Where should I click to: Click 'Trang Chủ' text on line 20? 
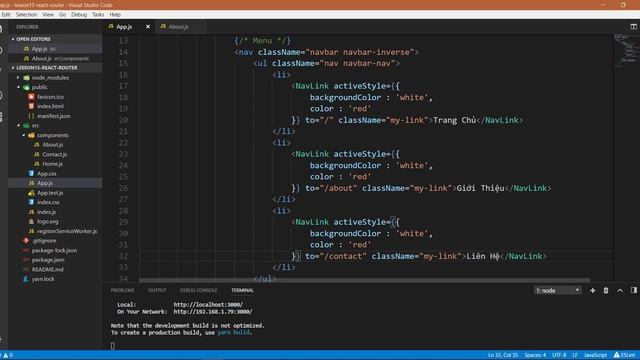coord(454,120)
